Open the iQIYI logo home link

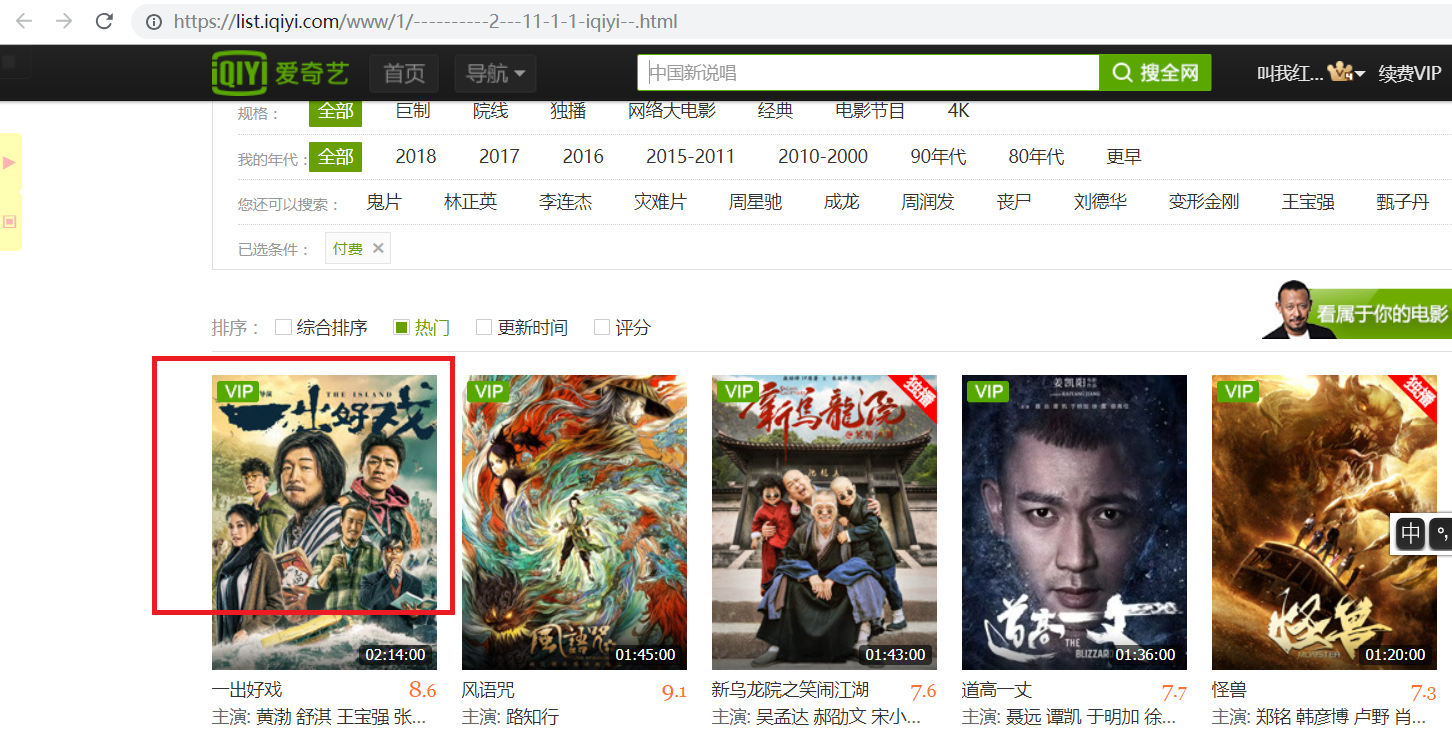coord(281,72)
